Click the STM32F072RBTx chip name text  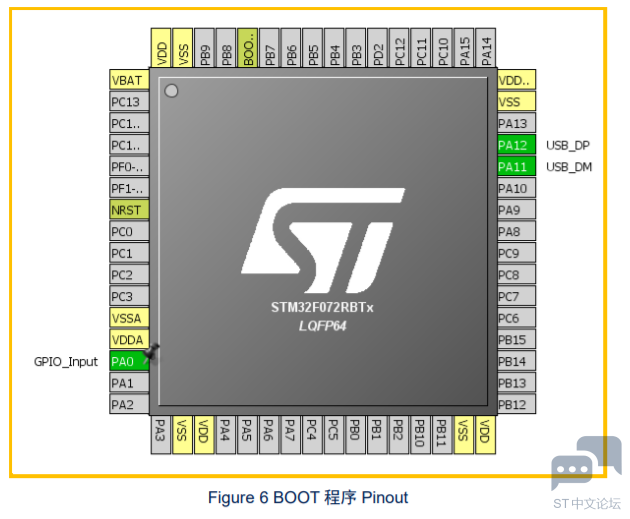tap(322, 307)
